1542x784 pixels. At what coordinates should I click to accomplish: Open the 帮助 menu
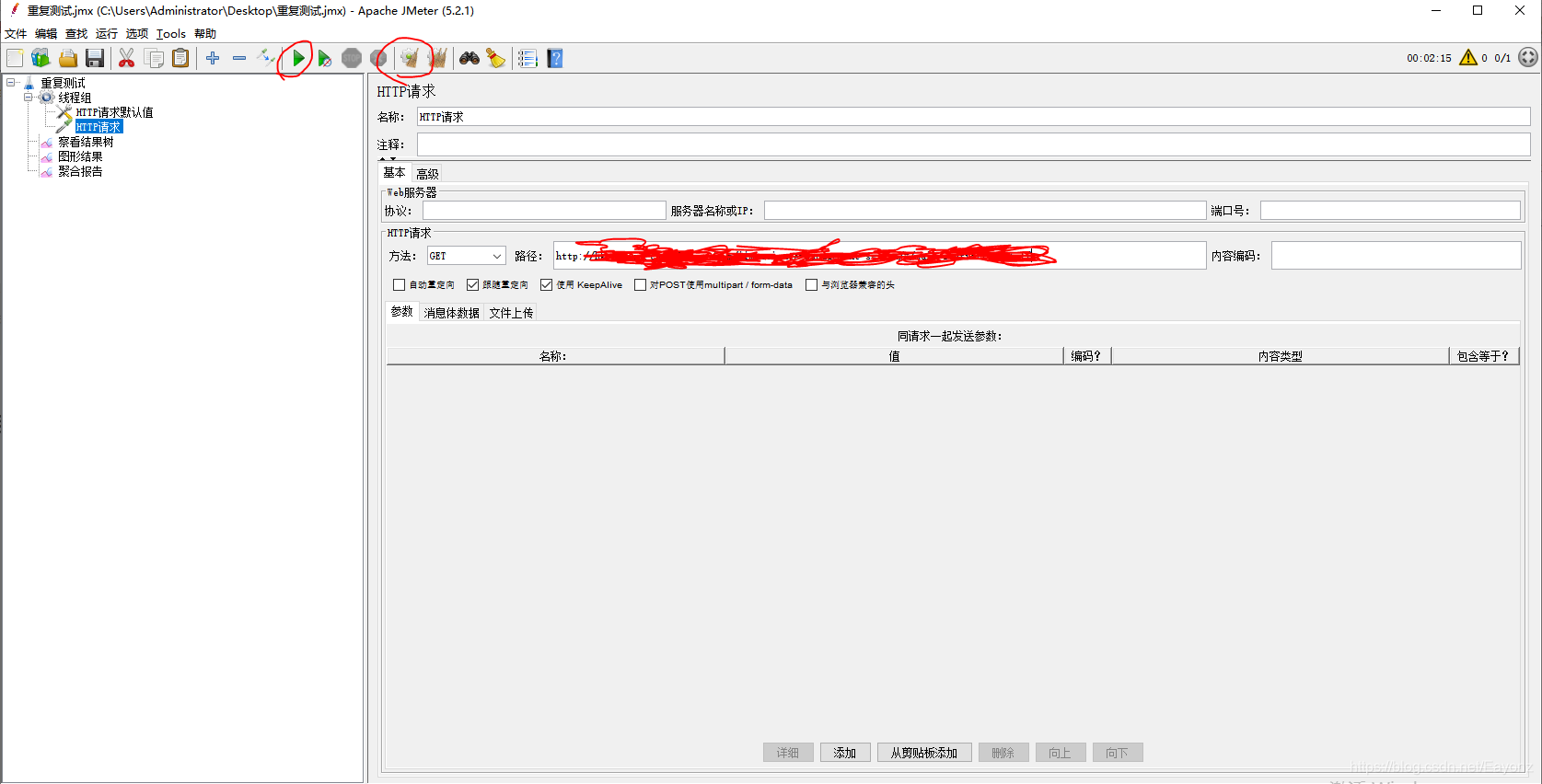[x=205, y=33]
